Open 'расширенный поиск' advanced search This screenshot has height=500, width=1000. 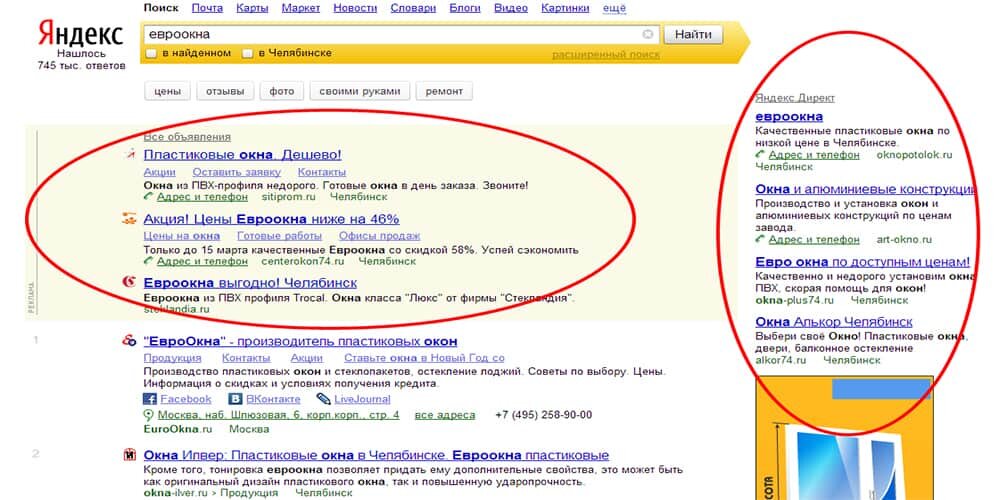pos(606,55)
